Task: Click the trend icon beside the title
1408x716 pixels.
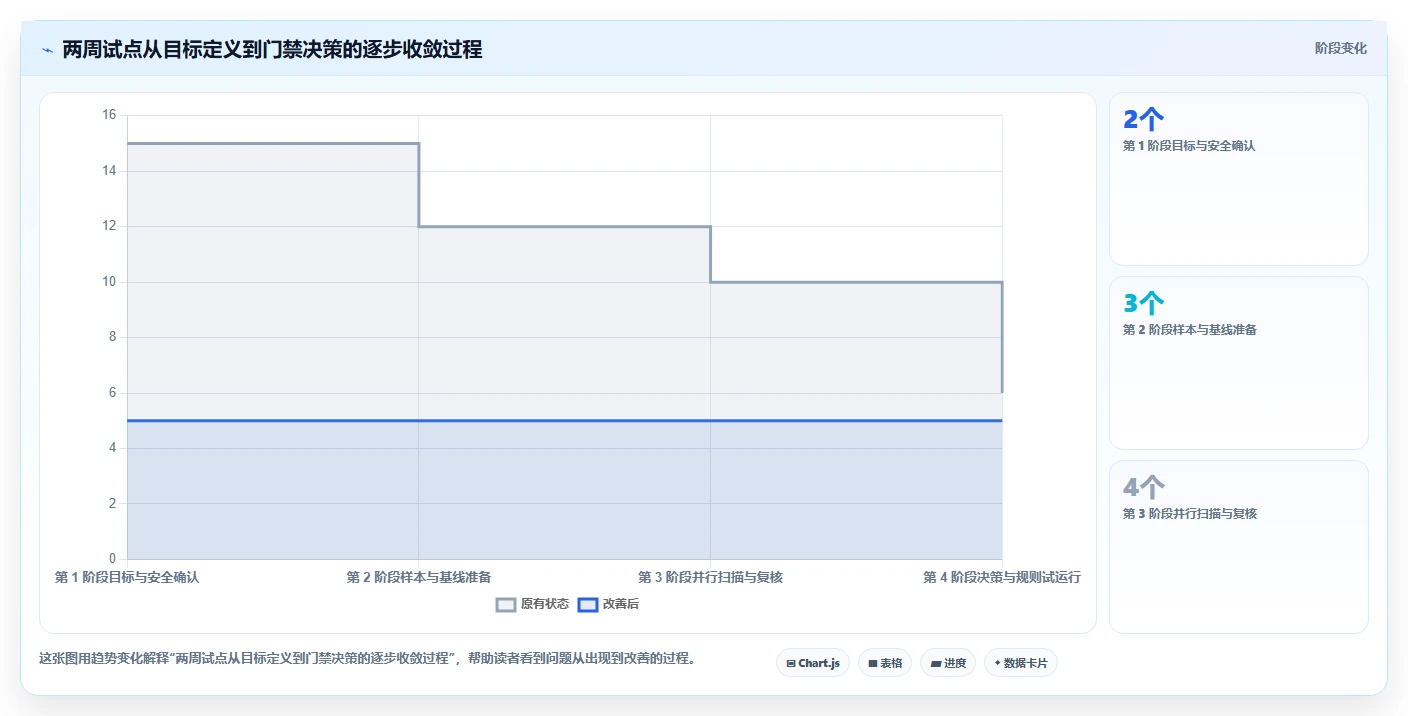Action: pos(47,50)
